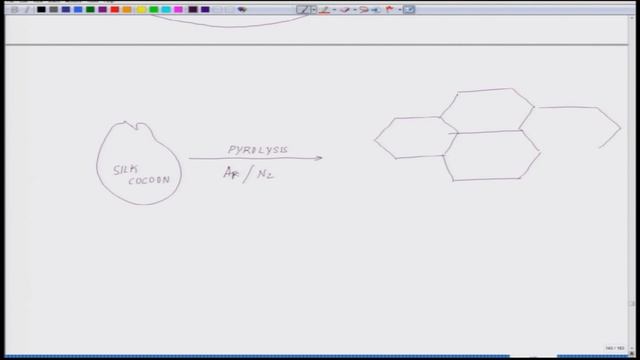640x360 pixels.
Task: Select the Highlighter tool
Action: pos(324,9)
